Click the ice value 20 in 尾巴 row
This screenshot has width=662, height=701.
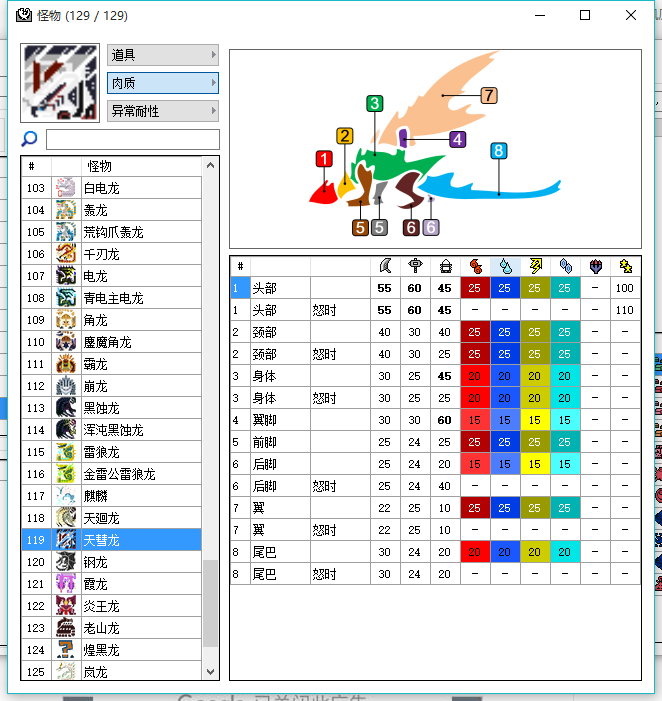click(x=565, y=552)
